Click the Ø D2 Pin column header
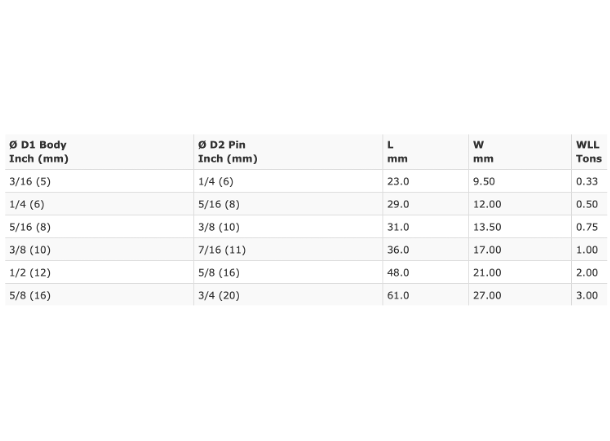The image size is (610, 441). click(x=288, y=152)
